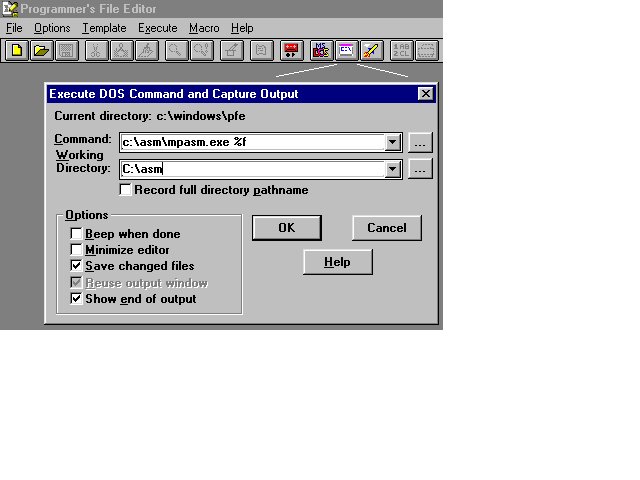640x480 pixels.
Task: Expand the Working Directory dropdown list
Action: [393, 170]
